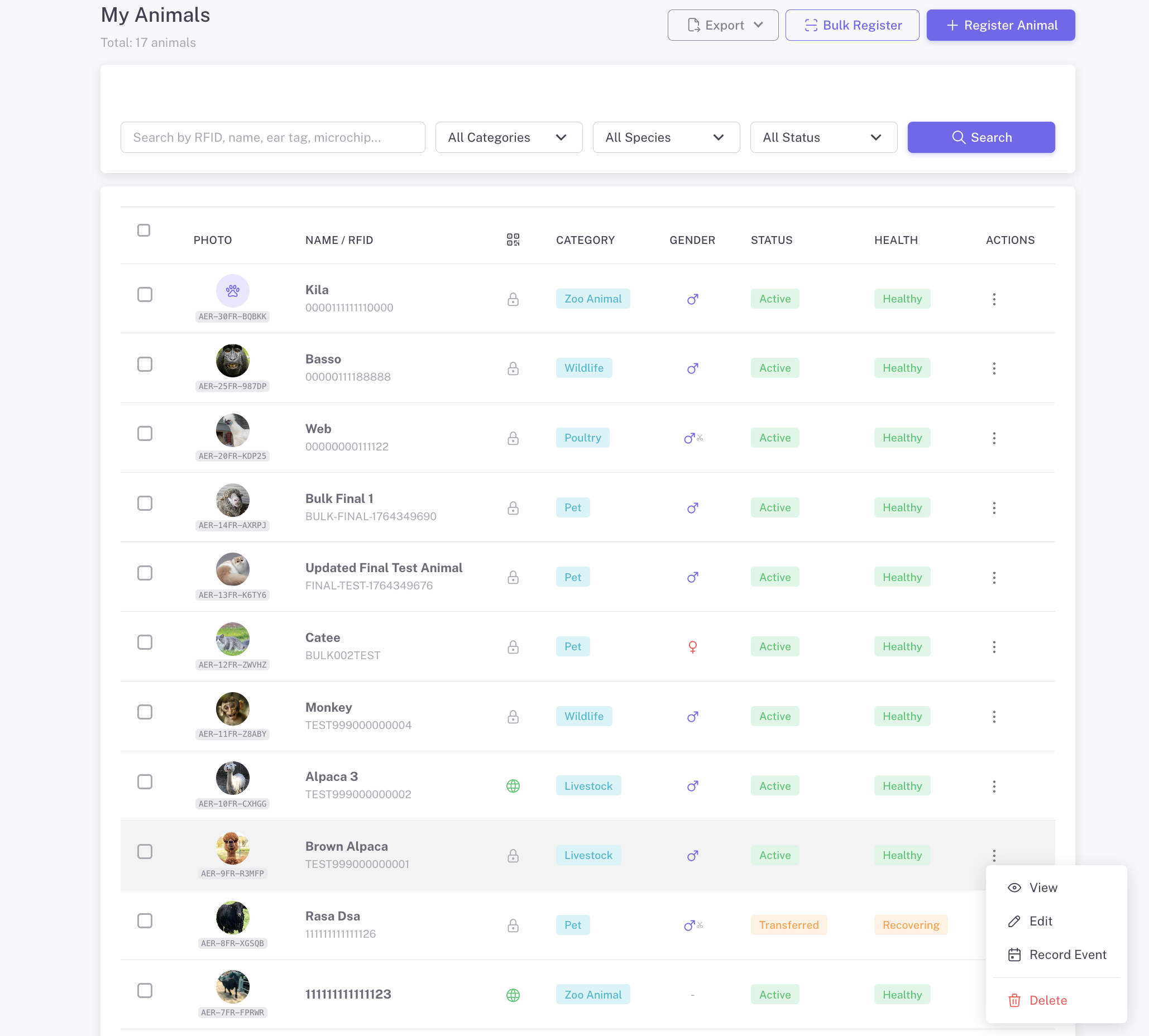
Task: Check the box for Web row
Action: click(x=145, y=434)
